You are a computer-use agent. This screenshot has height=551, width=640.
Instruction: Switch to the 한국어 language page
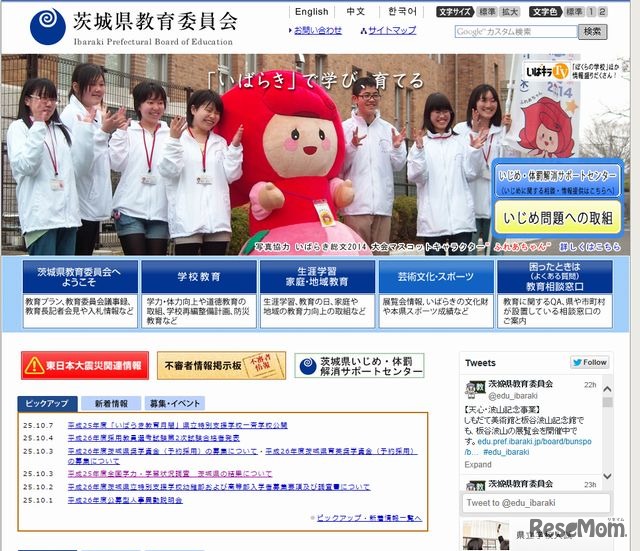pos(402,11)
